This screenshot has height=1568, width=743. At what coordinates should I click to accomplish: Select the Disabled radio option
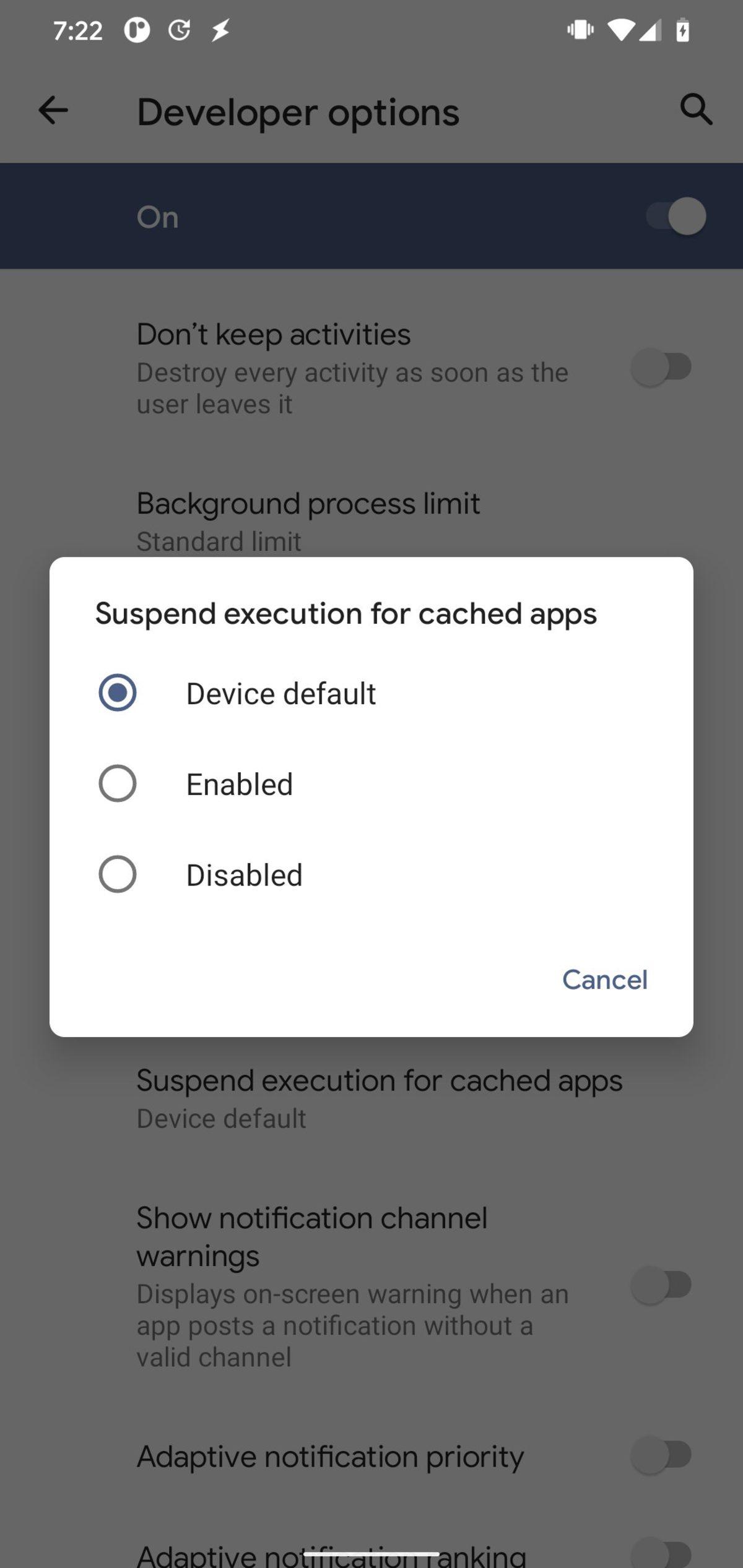pos(118,874)
